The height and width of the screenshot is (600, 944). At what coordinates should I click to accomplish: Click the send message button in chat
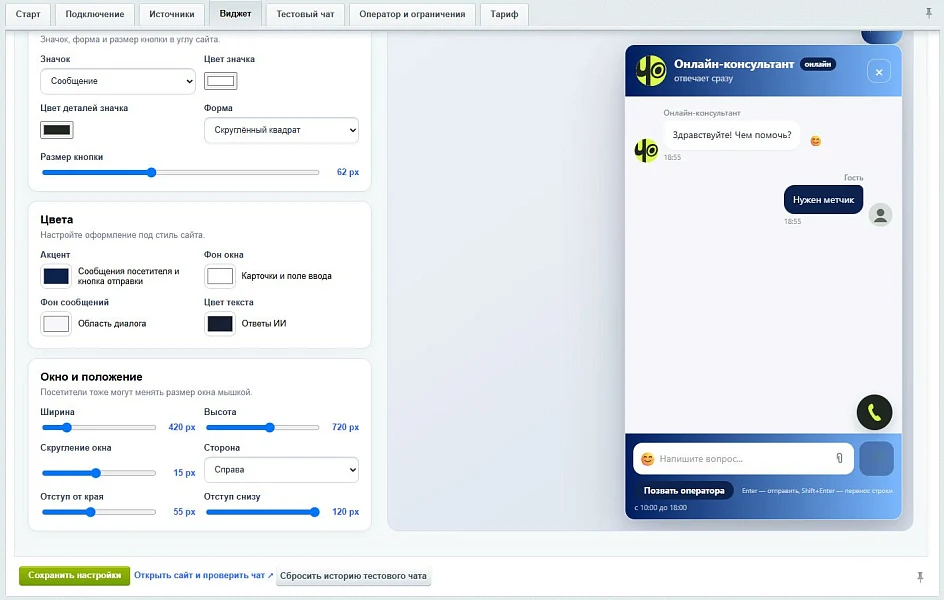876,459
